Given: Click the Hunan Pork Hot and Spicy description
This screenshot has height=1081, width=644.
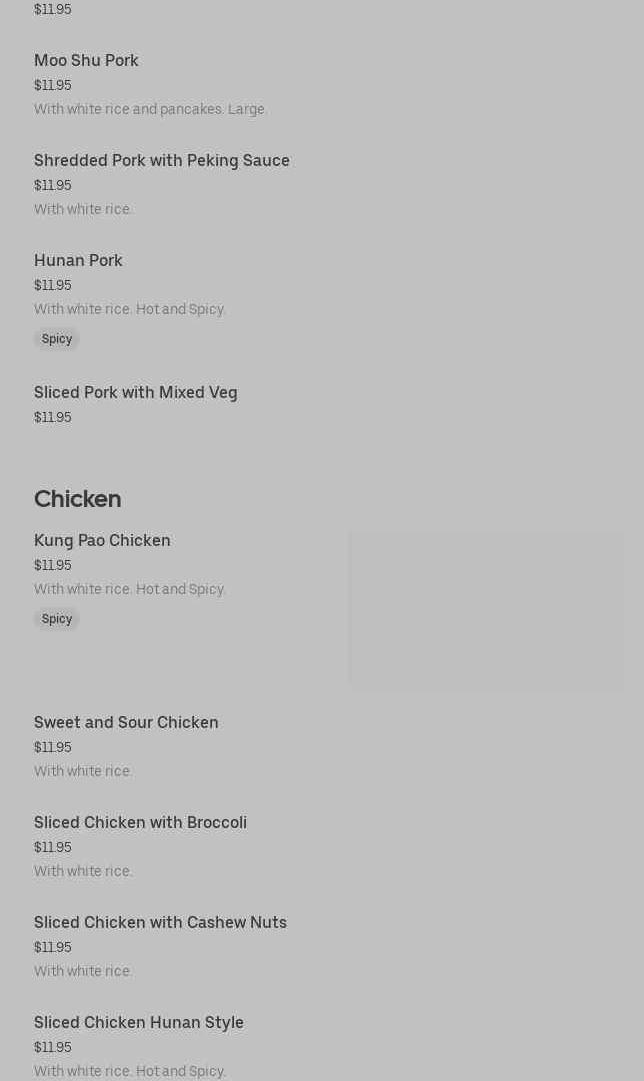Looking at the screenshot, I should pos(129,309).
